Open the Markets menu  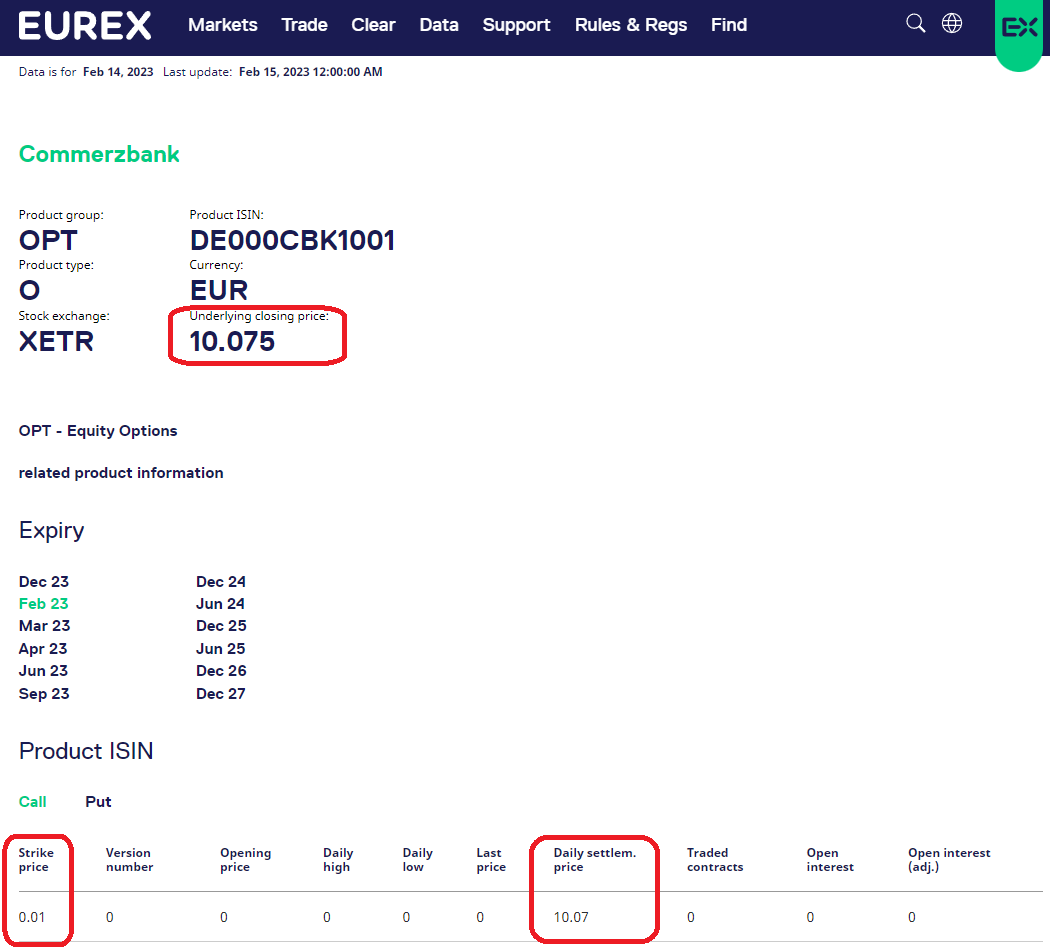[222, 25]
